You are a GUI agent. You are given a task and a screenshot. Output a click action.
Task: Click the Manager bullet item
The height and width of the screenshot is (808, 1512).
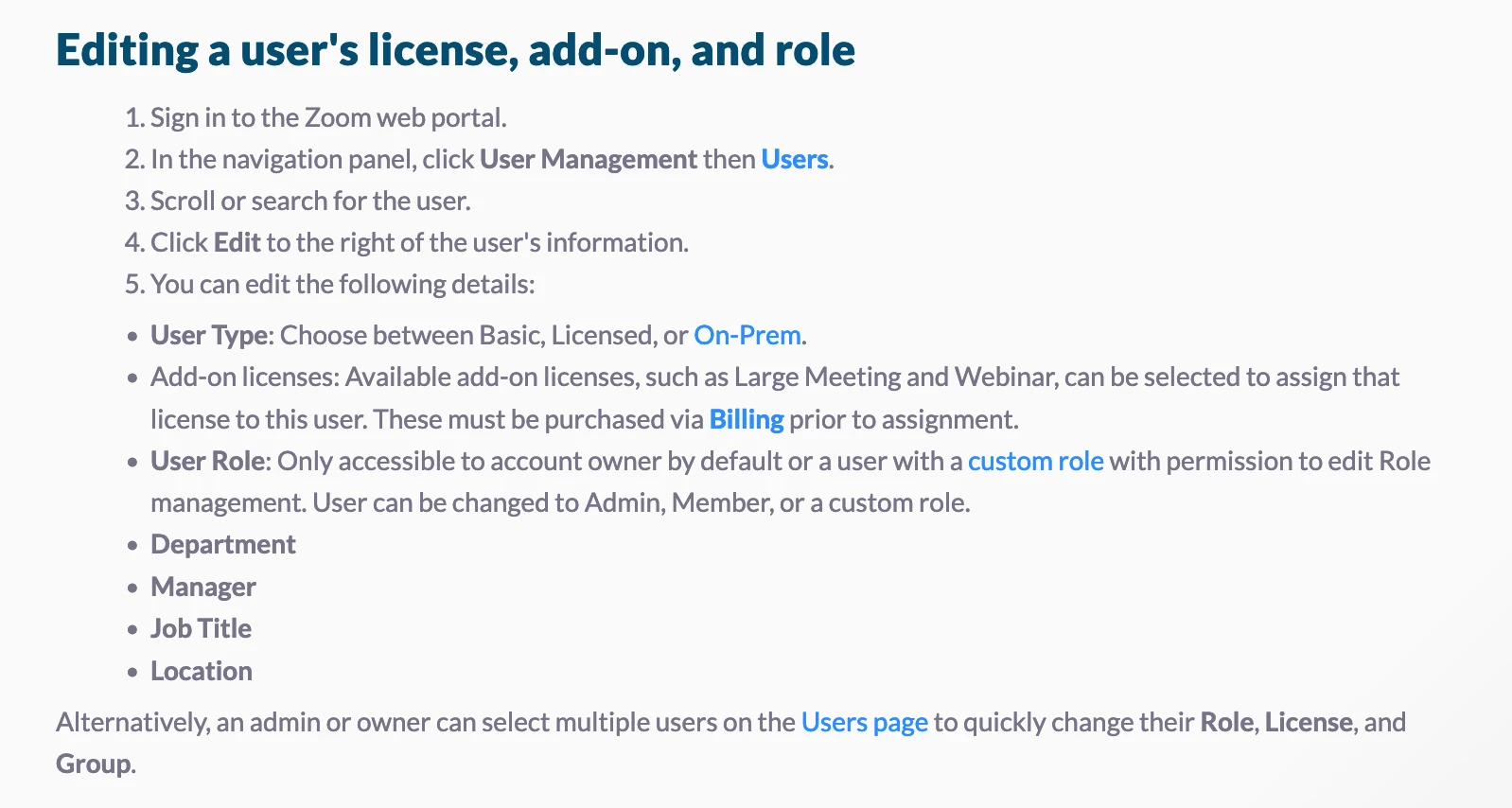click(x=203, y=587)
